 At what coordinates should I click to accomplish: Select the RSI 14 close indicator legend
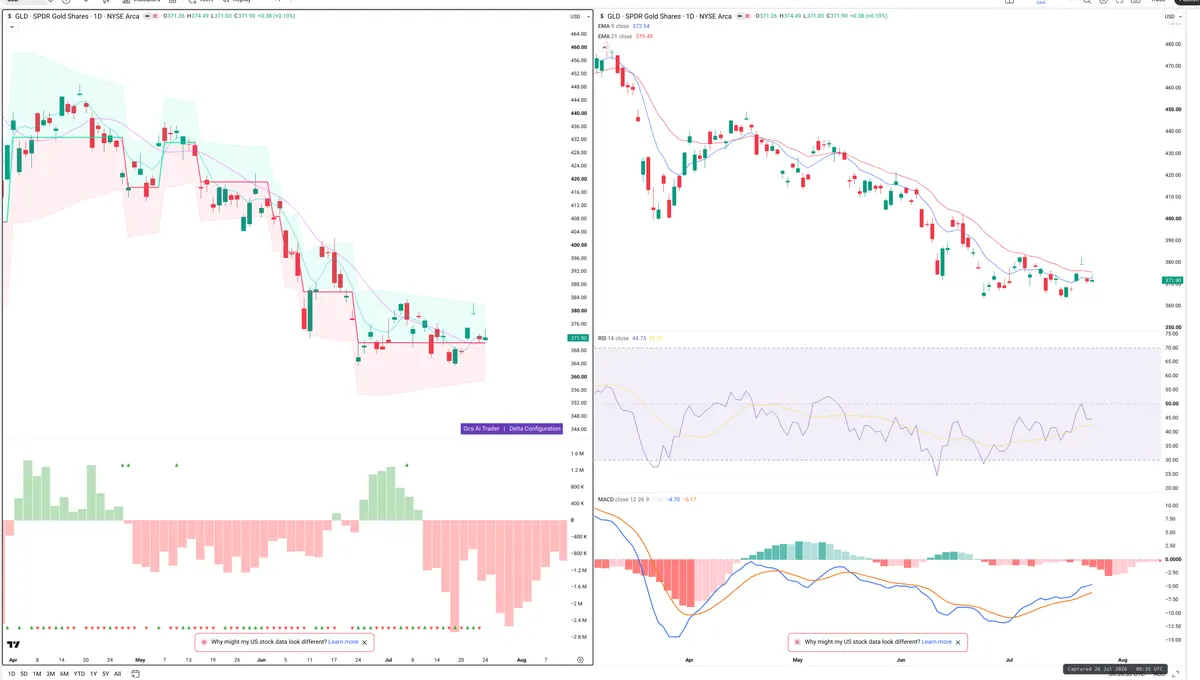pyautogui.click(x=613, y=338)
